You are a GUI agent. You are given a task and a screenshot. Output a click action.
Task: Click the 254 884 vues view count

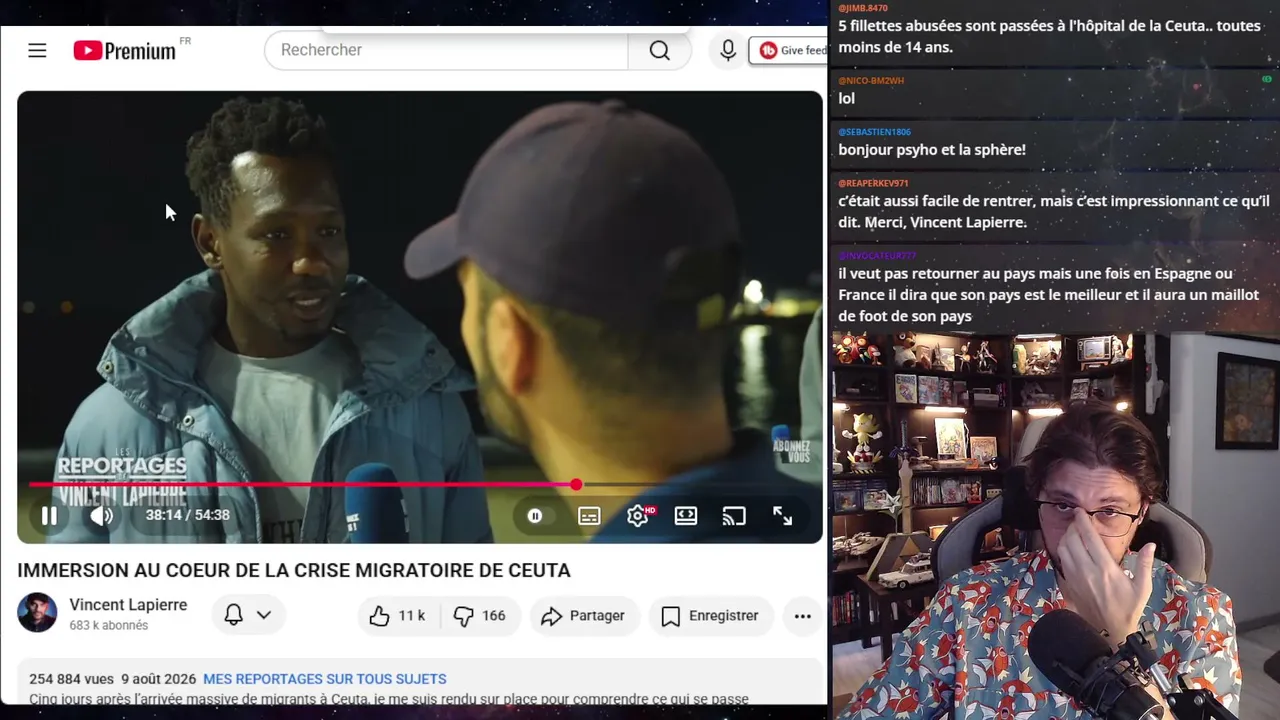point(71,679)
